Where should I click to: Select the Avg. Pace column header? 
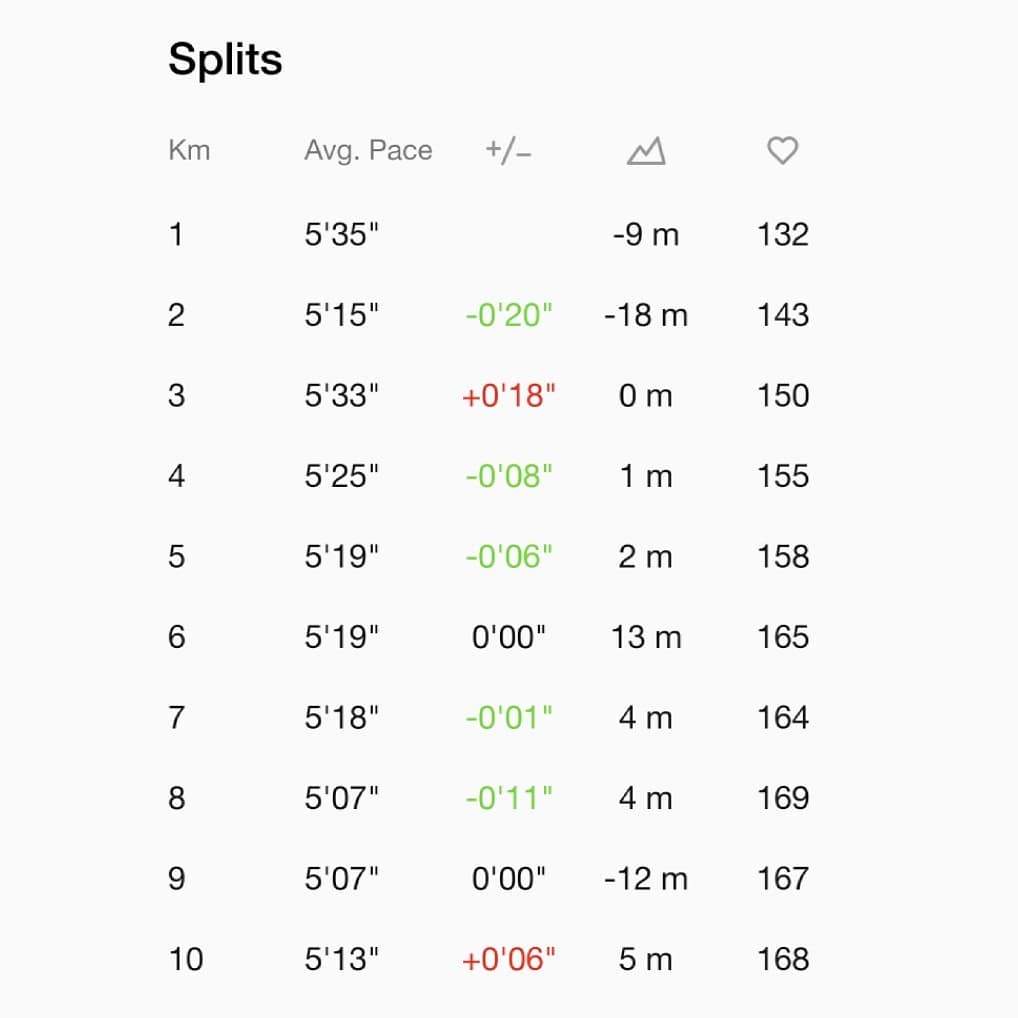click(x=368, y=151)
